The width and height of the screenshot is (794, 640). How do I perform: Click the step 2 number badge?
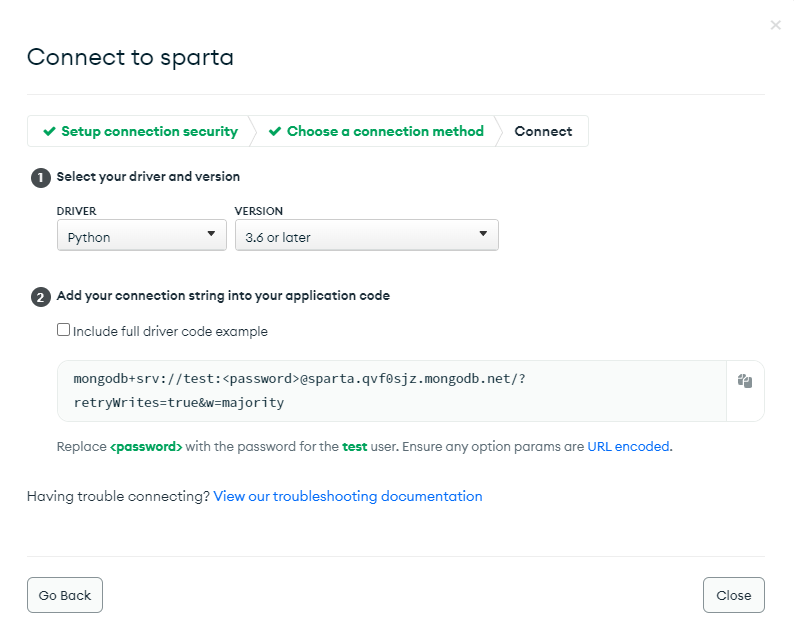[41, 297]
